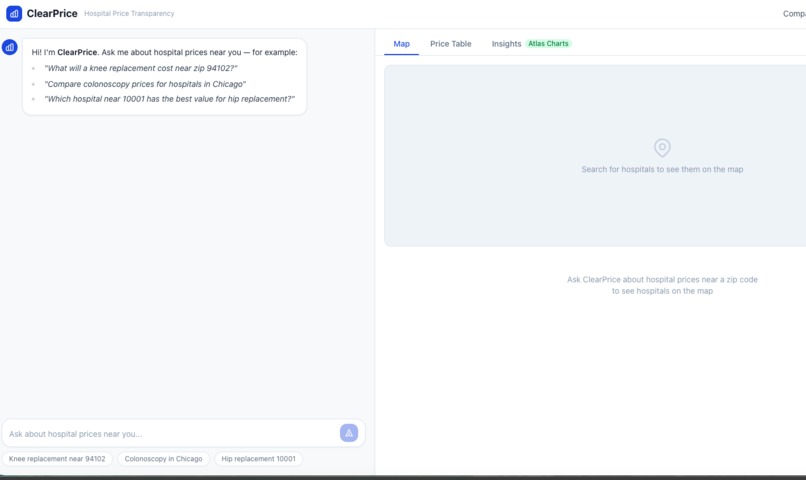Choose the 'Hip replacement 10001' suggestion chip
806x480 pixels.
[259, 459]
